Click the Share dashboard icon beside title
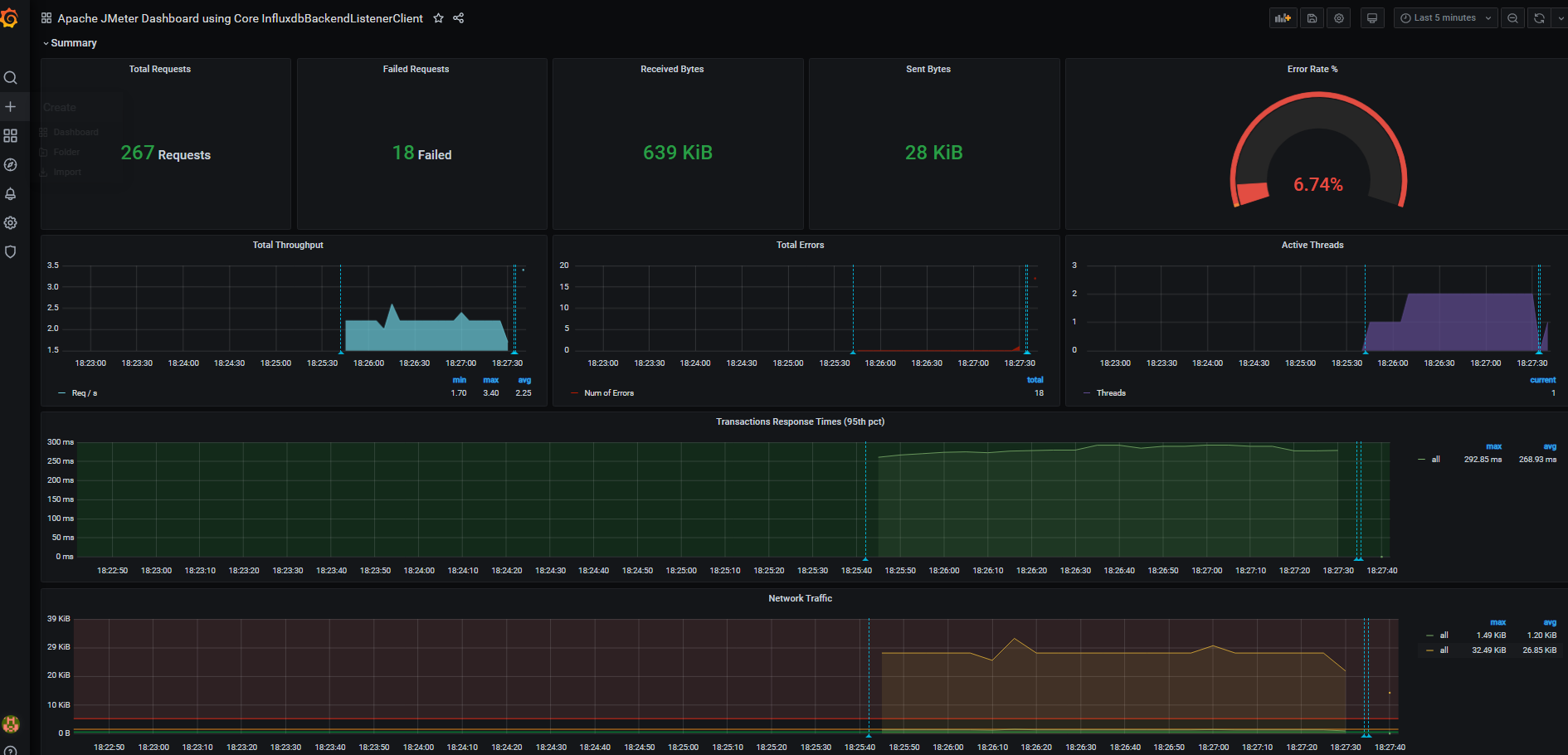Viewport: 1568px width, 755px height. pos(459,18)
